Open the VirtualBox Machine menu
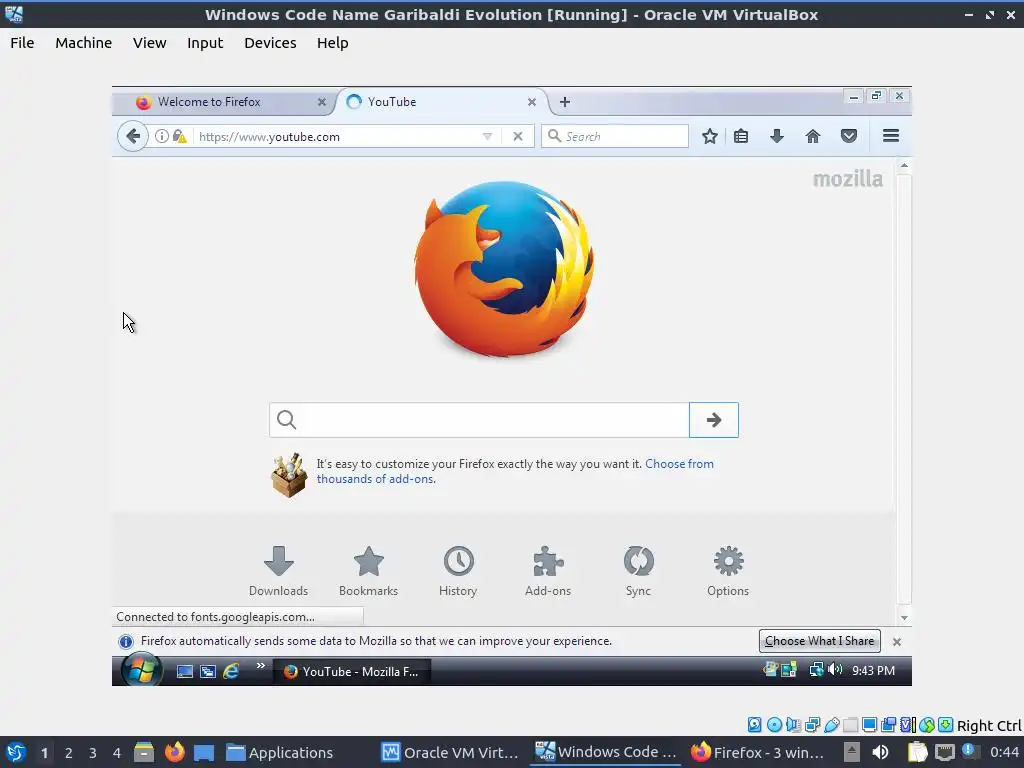The image size is (1024, 768). coord(84,43)
